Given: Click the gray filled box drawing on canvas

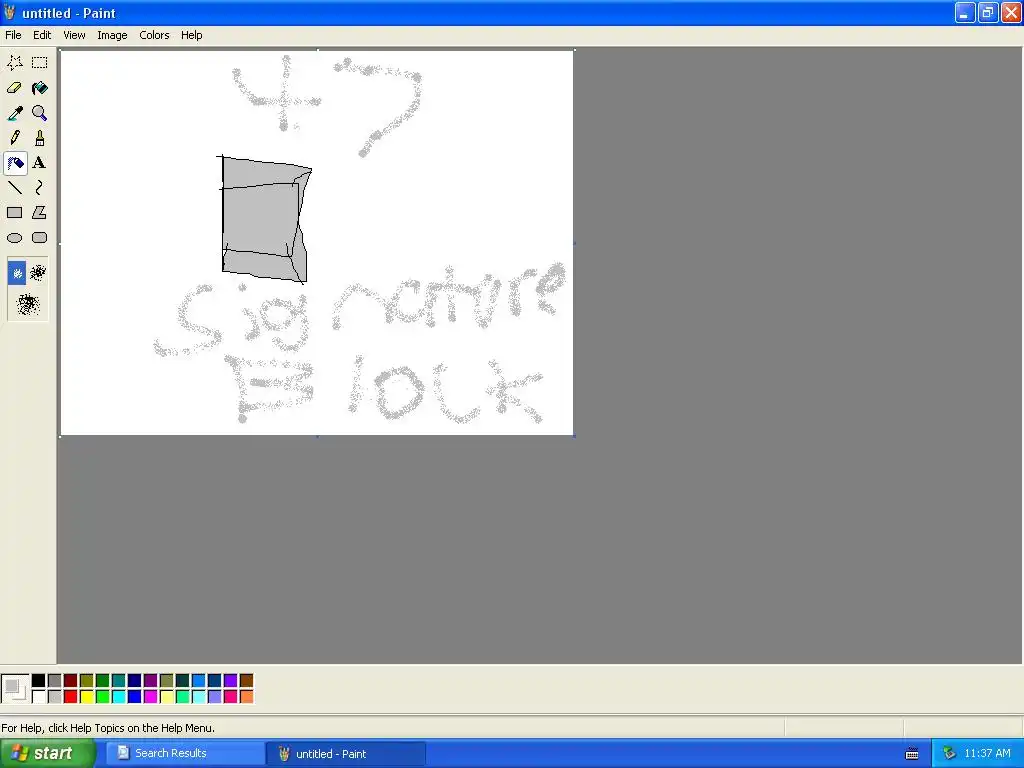Looking at the screenshot, I should [x=264, y=219].
